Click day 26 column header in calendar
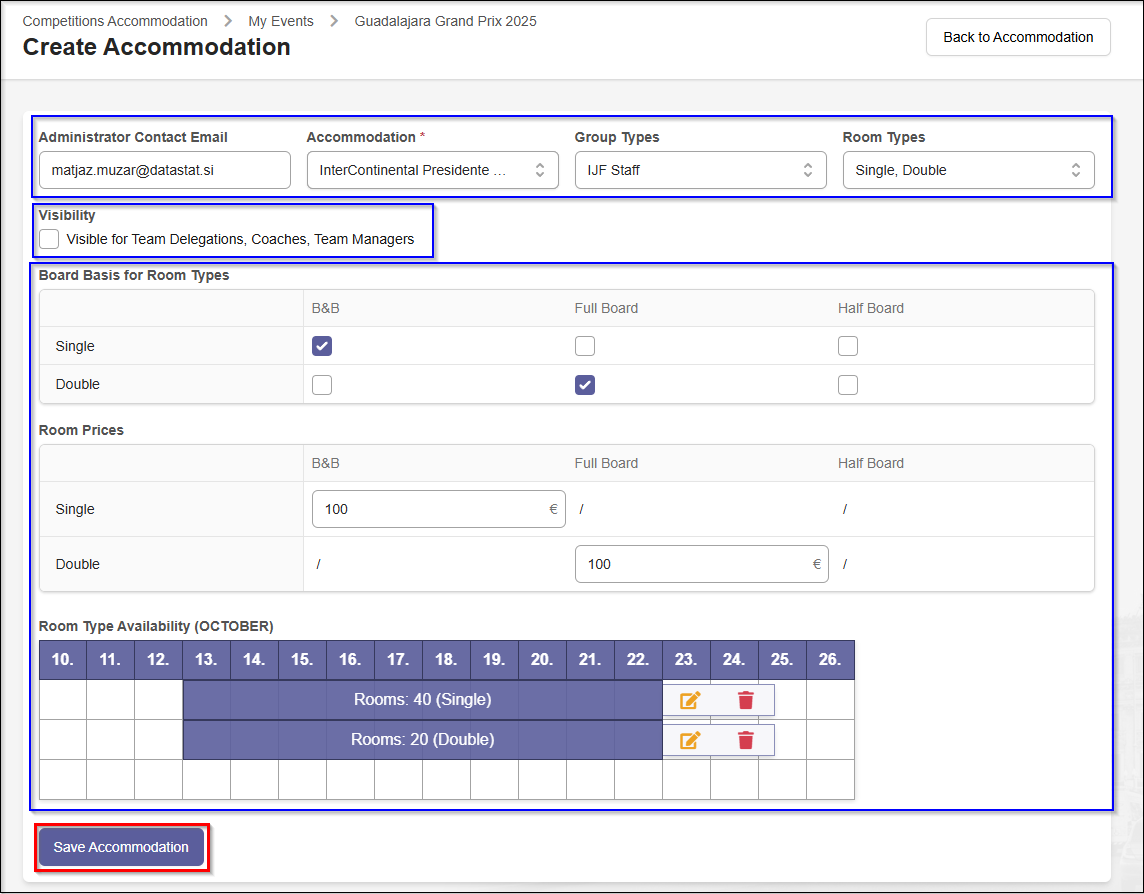 point(830,660)
